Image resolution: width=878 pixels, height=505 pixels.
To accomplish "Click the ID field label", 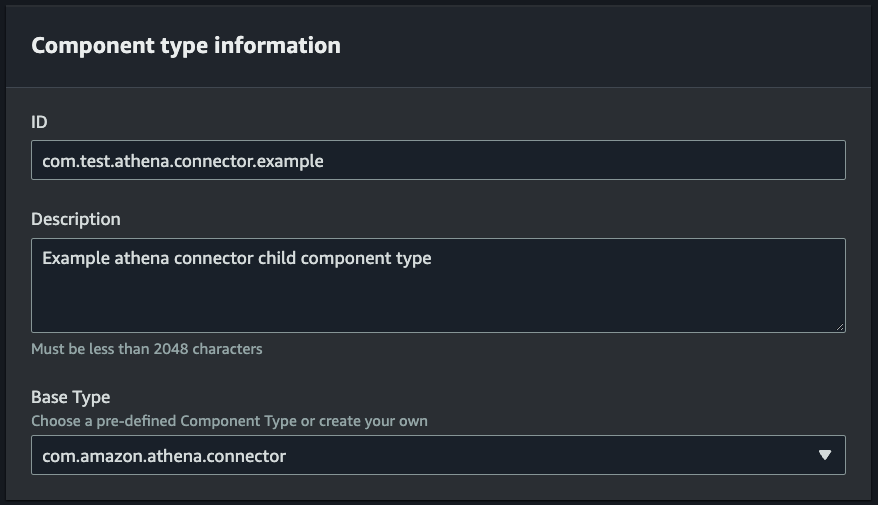I will [39, 122].
